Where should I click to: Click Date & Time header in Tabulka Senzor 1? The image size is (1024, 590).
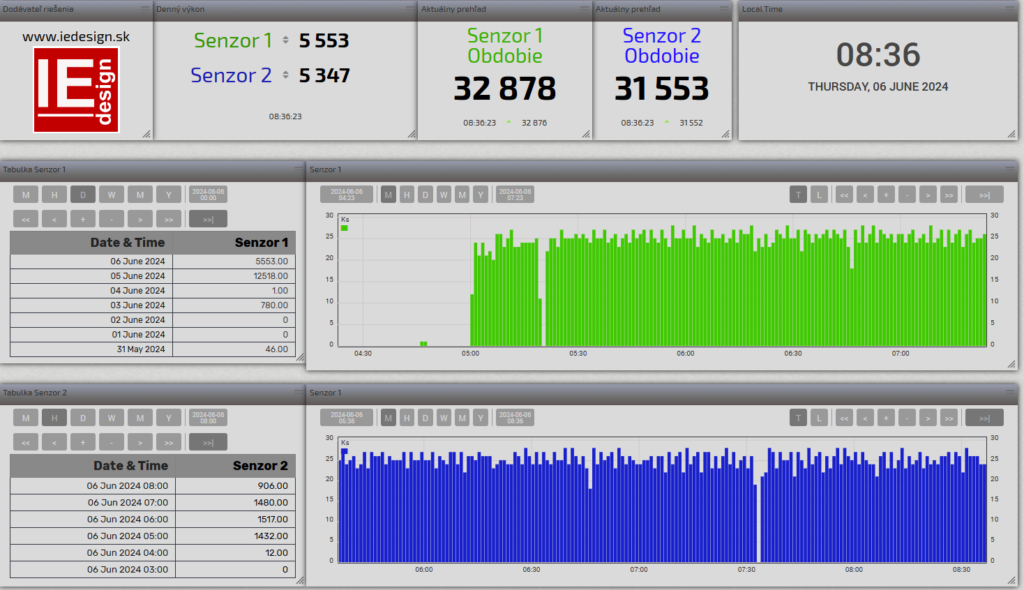91,242
